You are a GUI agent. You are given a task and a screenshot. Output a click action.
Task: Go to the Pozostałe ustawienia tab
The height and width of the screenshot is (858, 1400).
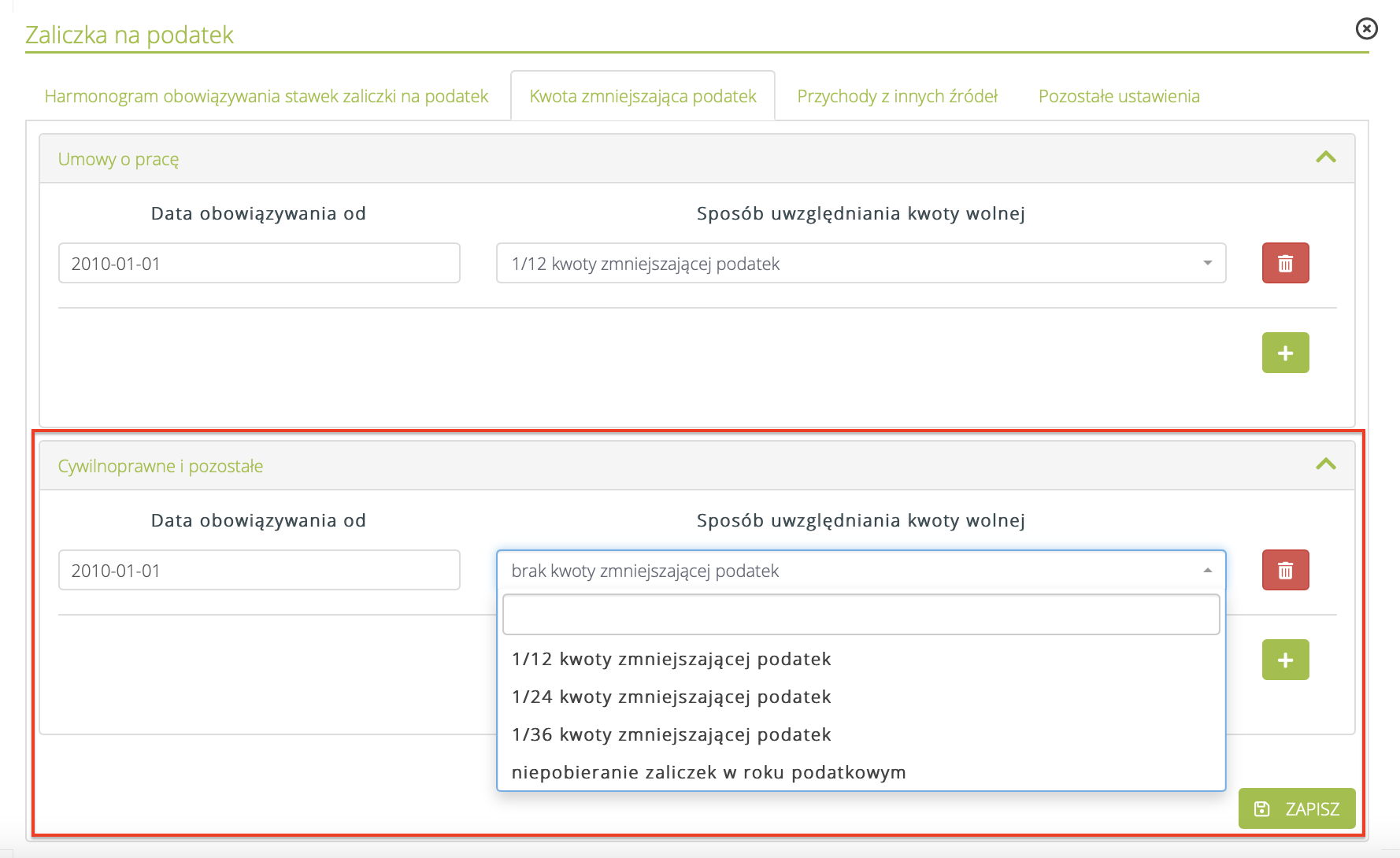1118,96
